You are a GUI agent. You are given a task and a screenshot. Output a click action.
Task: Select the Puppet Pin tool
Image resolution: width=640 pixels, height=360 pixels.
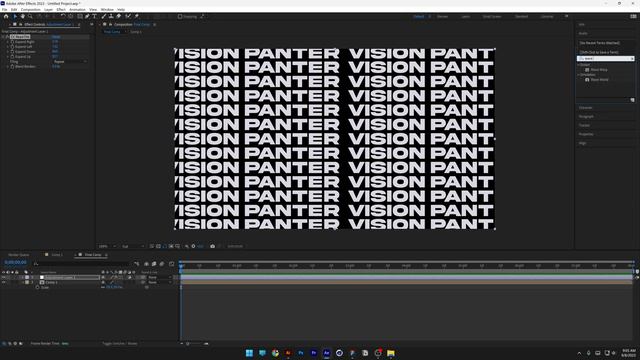137,16
